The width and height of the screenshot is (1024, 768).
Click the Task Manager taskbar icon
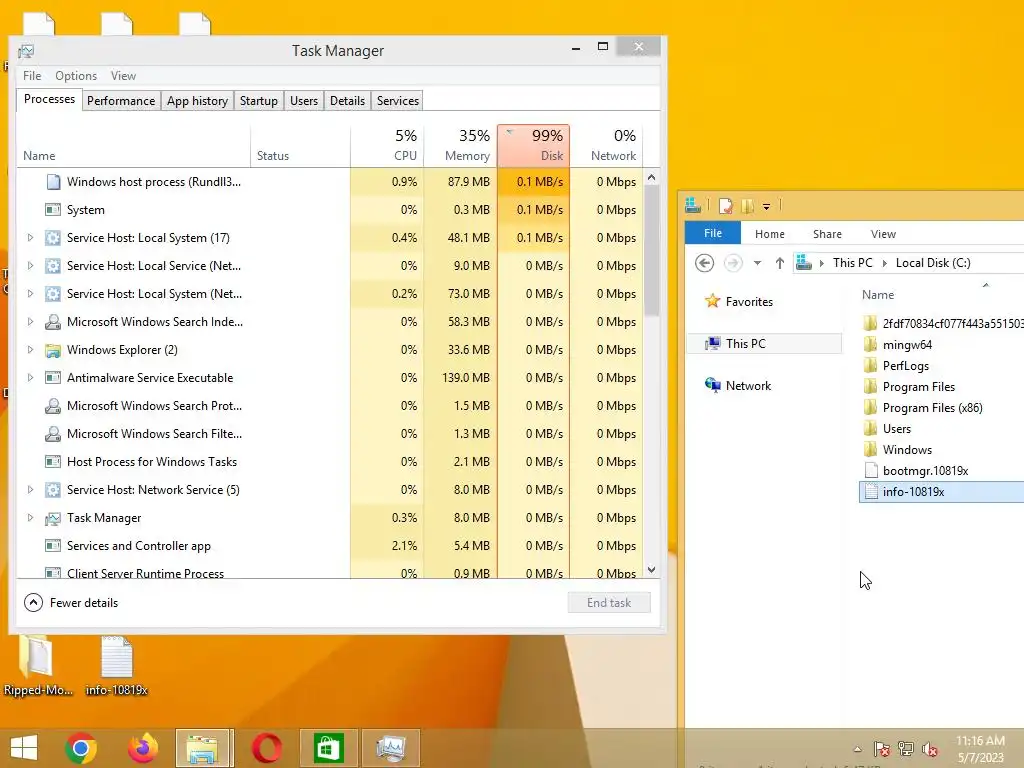[x=391, y=748]
